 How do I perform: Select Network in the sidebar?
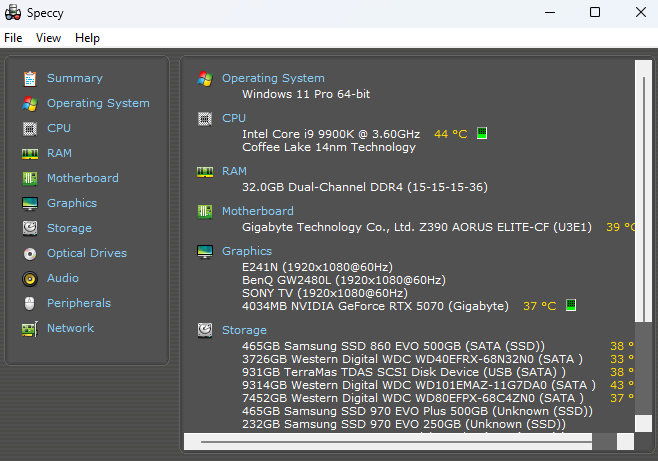click(70, 328)
